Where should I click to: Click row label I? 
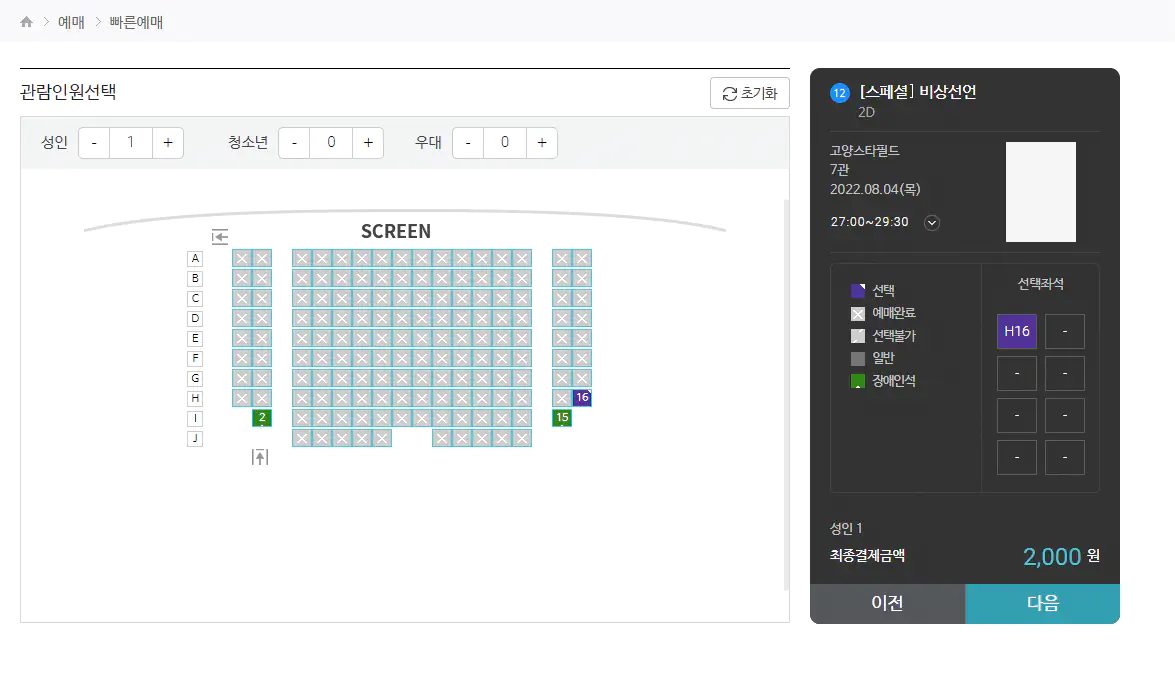pyautogui.click(x=195, y=418)
